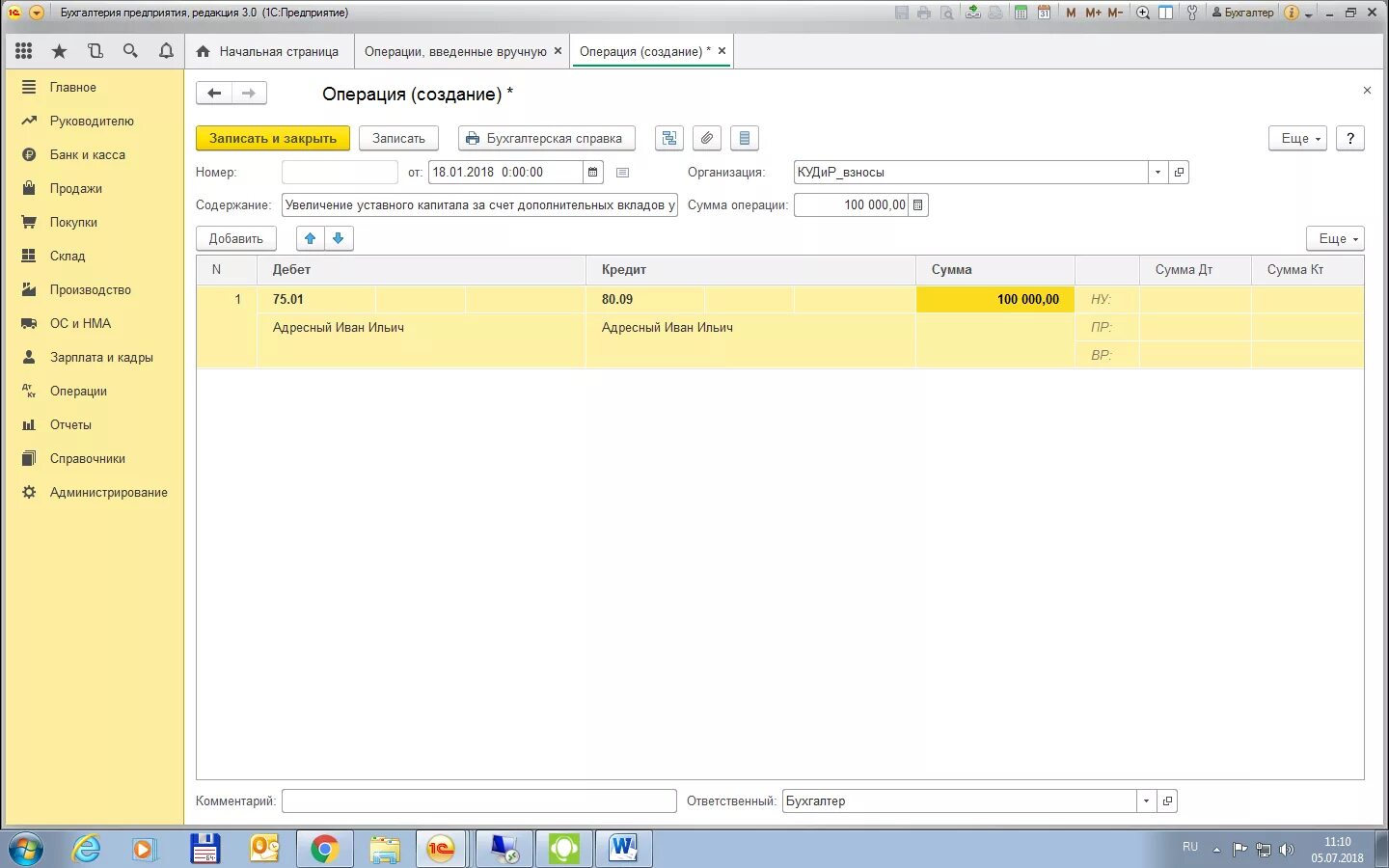Screen dimensions: 1389x868
Task: Click the report list icon beside paperclip
Action: tap(745, 138)
